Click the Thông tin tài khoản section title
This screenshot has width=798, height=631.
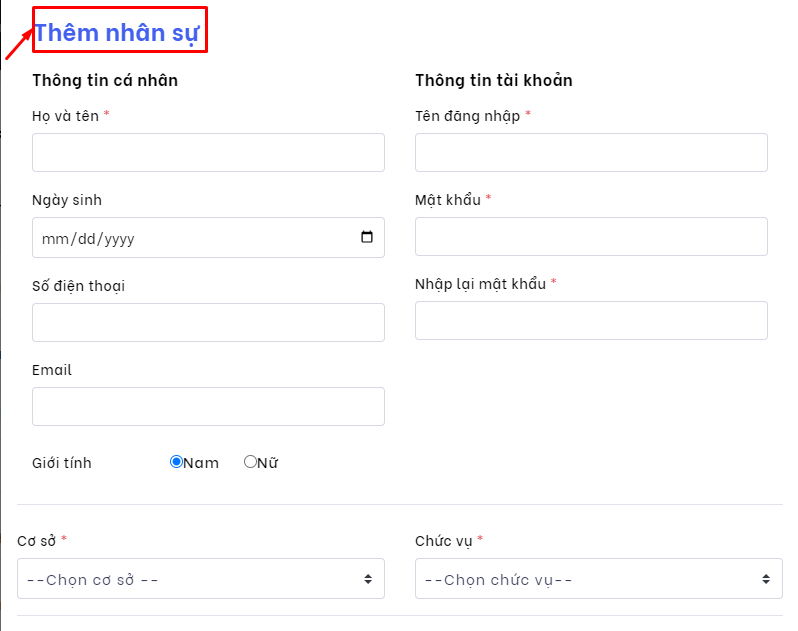tap(494, 80)
